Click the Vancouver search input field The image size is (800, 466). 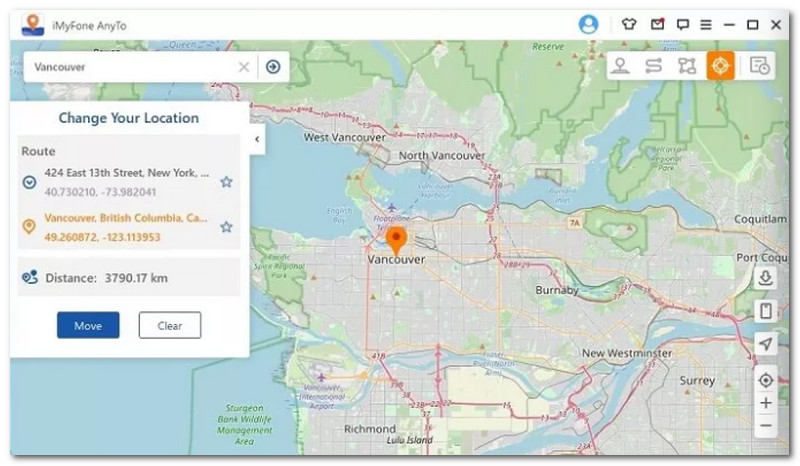pos(130,67)
